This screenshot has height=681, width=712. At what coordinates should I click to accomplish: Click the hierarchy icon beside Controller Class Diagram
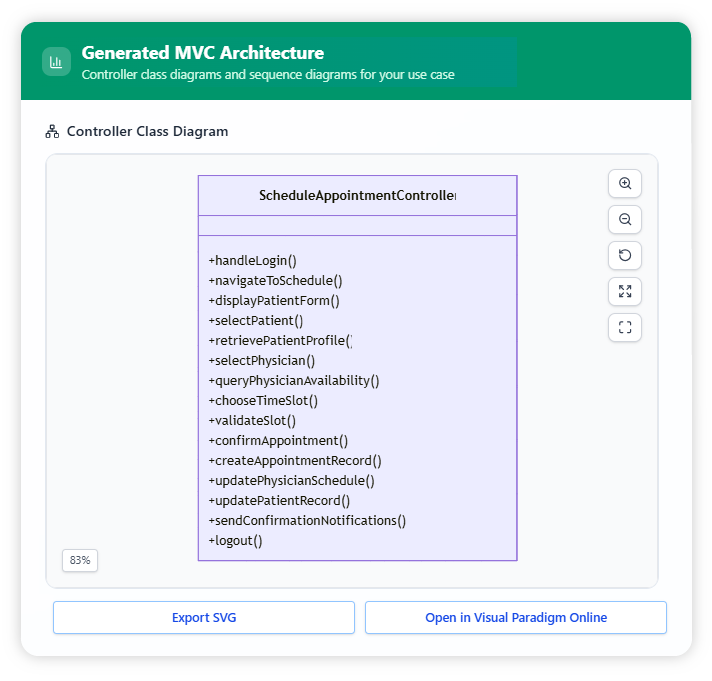[x=52, y=132]
